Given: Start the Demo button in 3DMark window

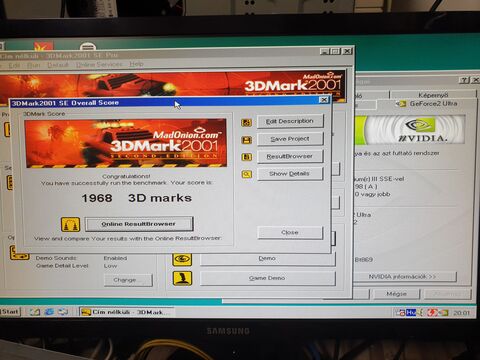Looking at the screenshot, I should [267, 259].
